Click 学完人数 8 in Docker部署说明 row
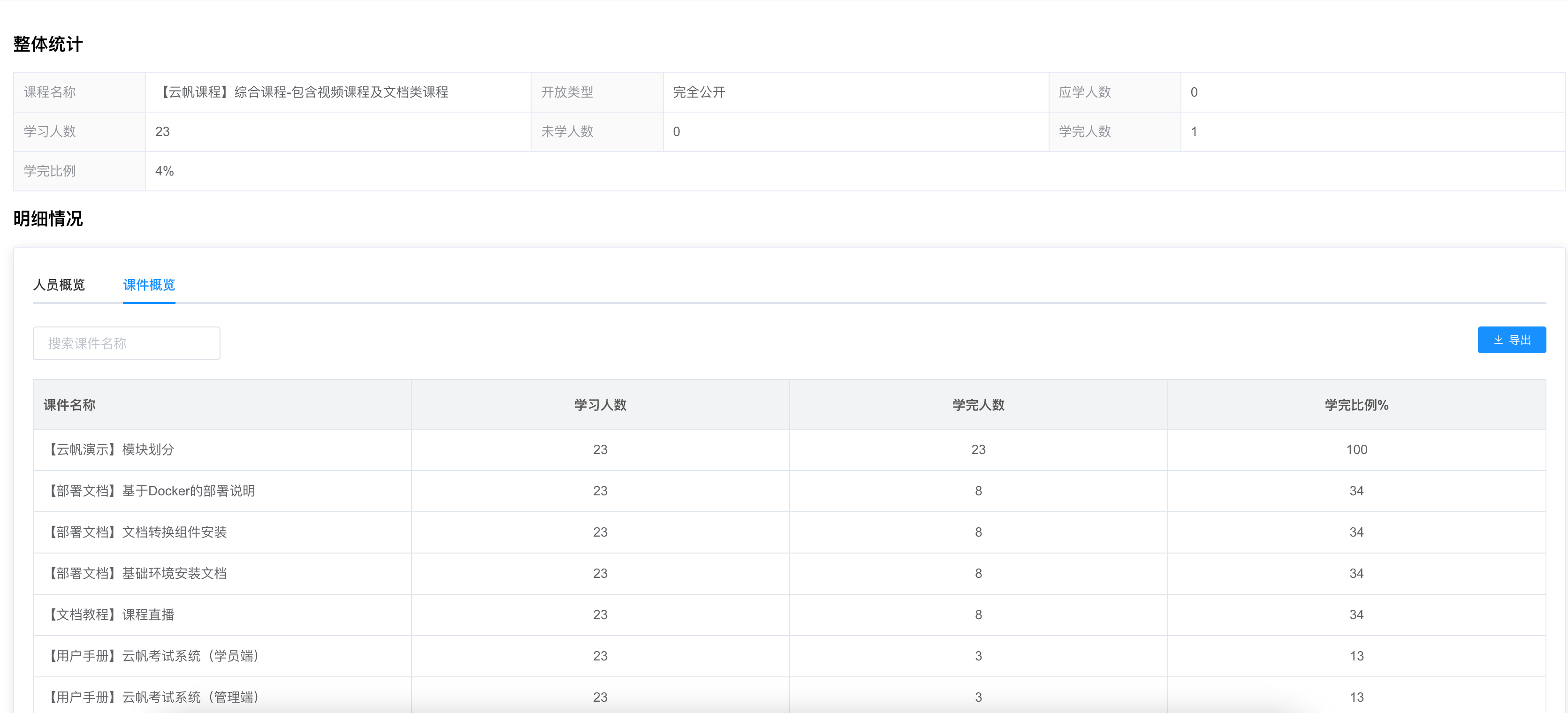This screenshot has width=1568, height=713. [x=978, y=491]
